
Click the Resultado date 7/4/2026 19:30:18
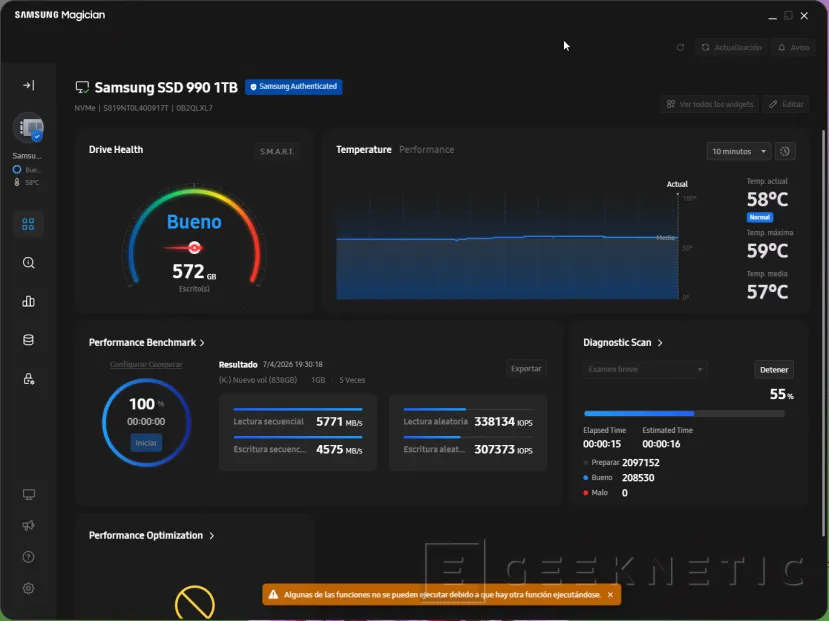[292, 365]
